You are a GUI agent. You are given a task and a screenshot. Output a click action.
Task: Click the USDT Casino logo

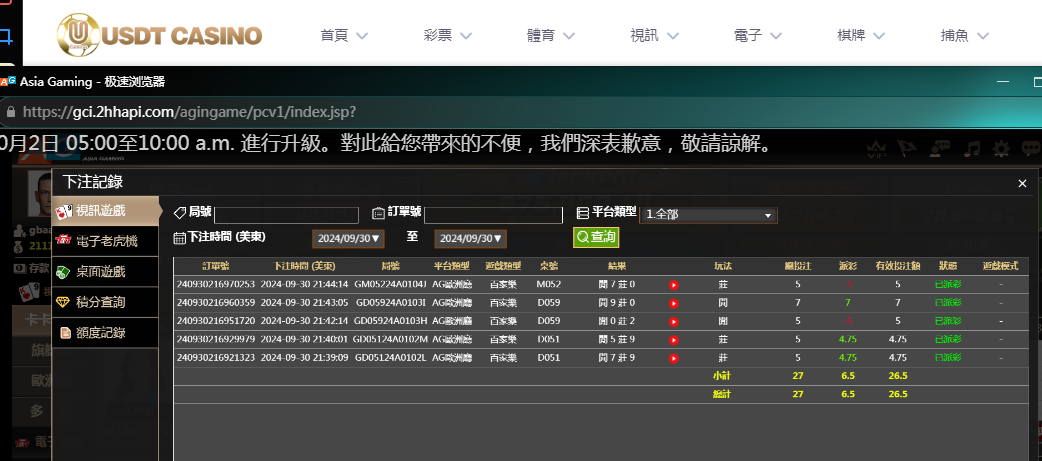[159, 37]
